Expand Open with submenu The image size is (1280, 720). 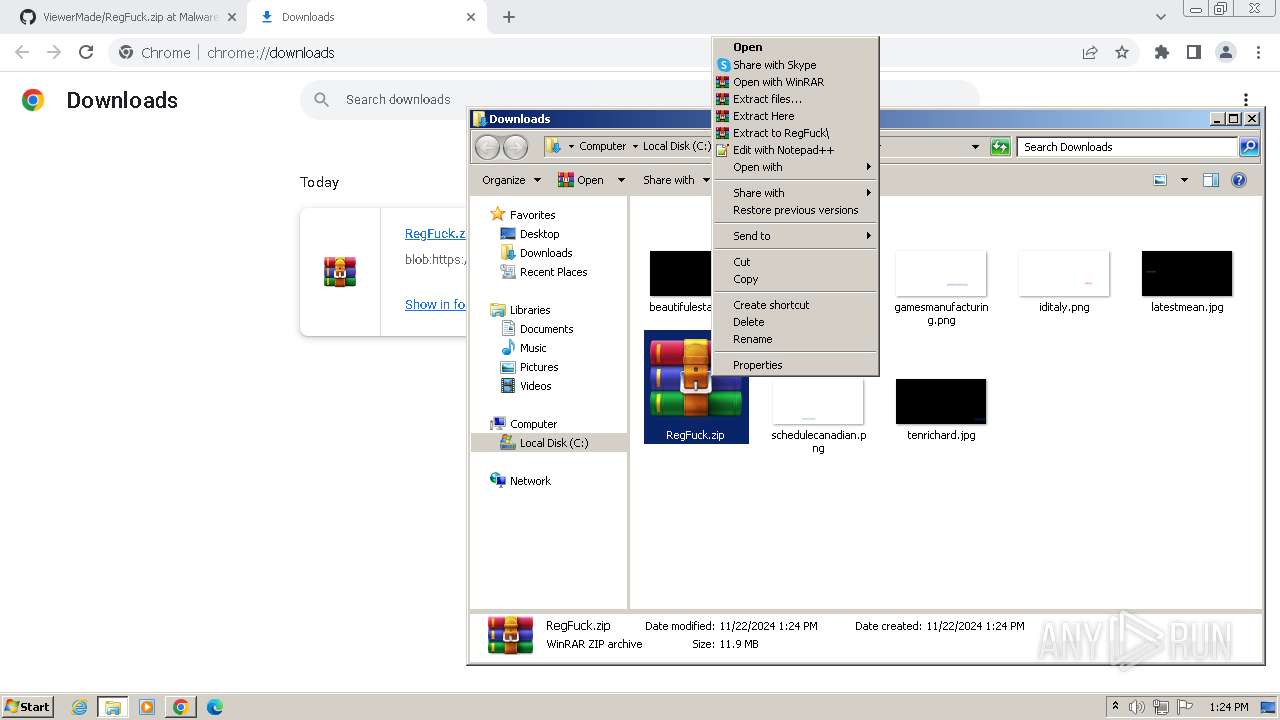(796, 167)
